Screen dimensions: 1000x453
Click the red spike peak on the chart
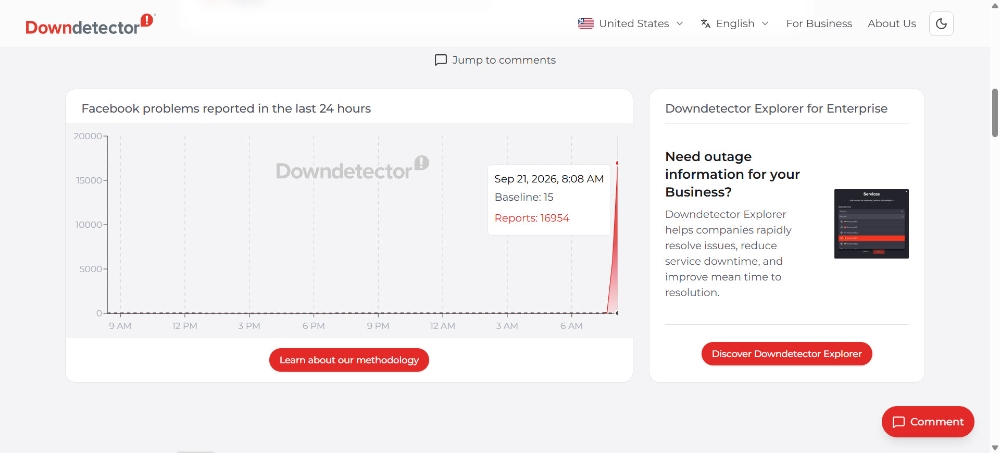pos(617,163)
